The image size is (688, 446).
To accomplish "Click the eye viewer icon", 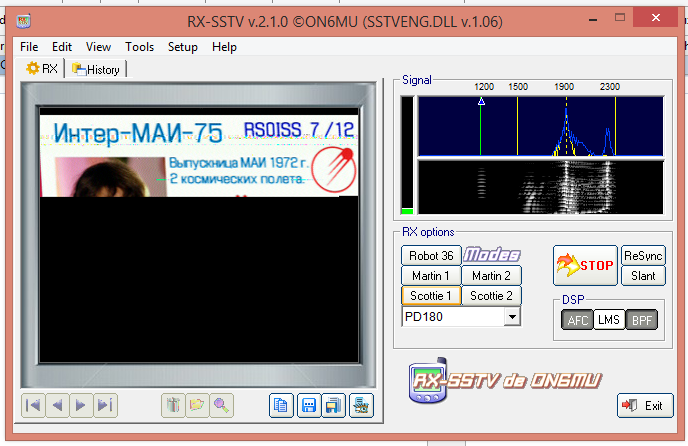I will [x=362, y=405].
